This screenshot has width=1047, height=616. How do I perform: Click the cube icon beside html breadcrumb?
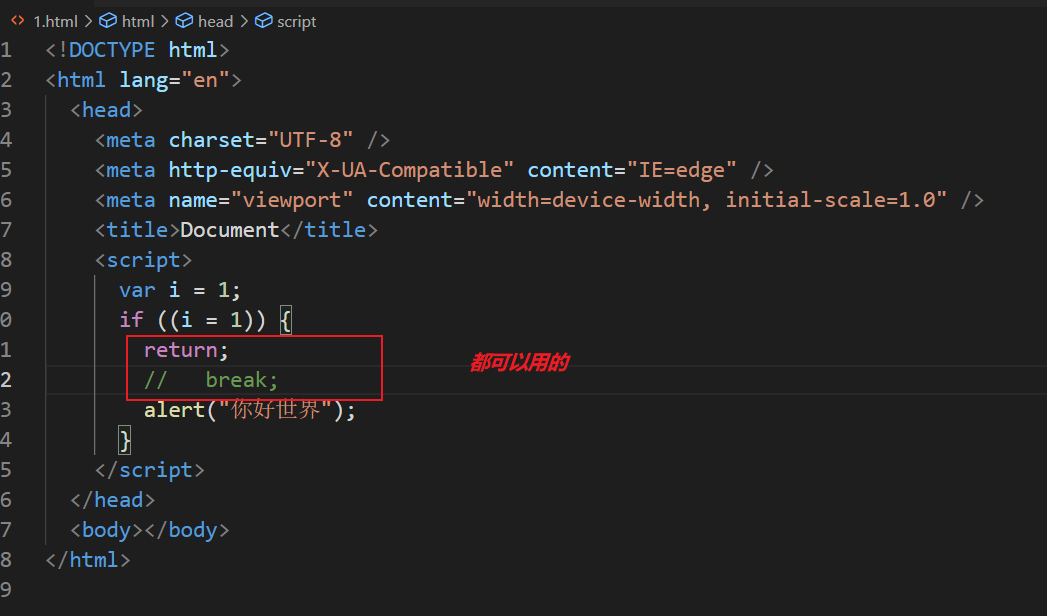coord(108,21)
